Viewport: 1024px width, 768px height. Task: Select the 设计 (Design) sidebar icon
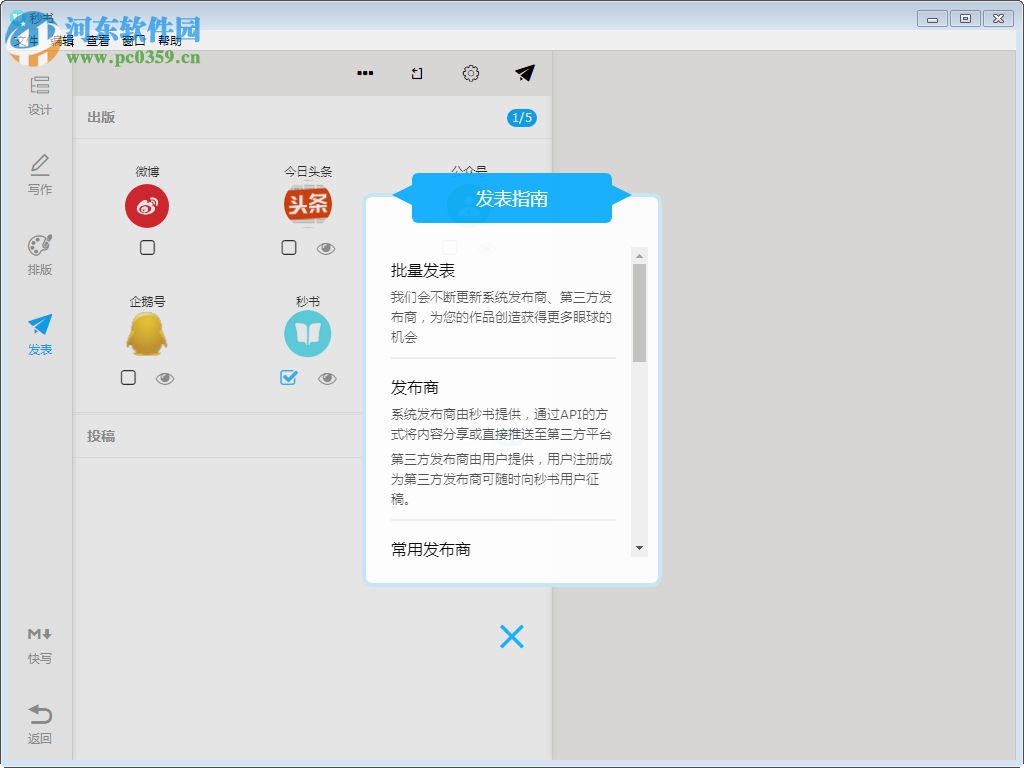[39, 96]
